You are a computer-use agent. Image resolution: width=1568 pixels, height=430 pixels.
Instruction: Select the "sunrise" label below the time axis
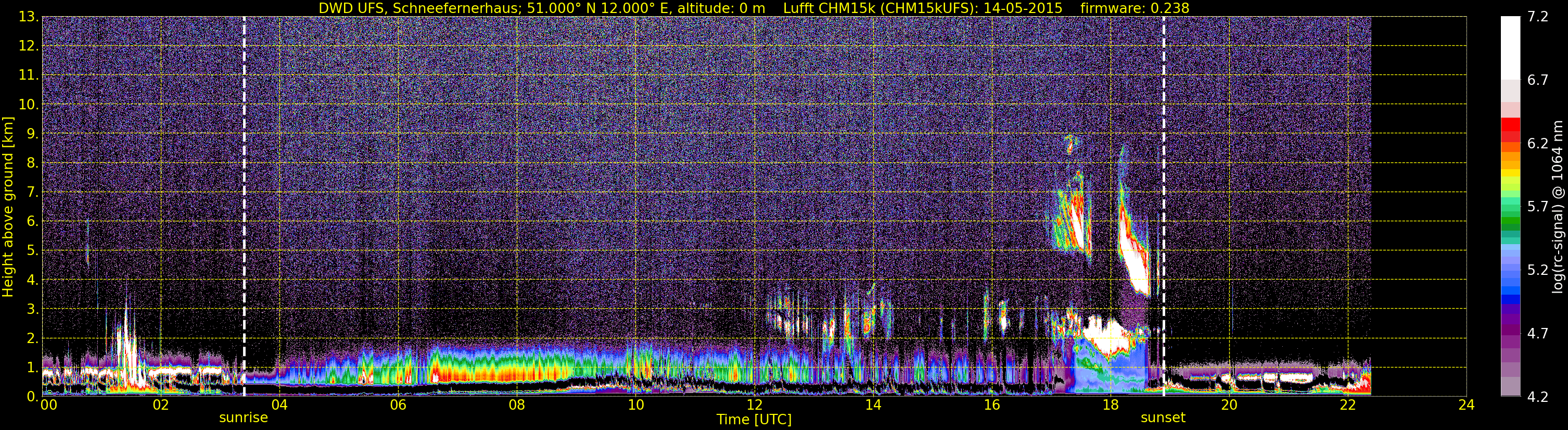pyautogui.click(x=244, y=418)
